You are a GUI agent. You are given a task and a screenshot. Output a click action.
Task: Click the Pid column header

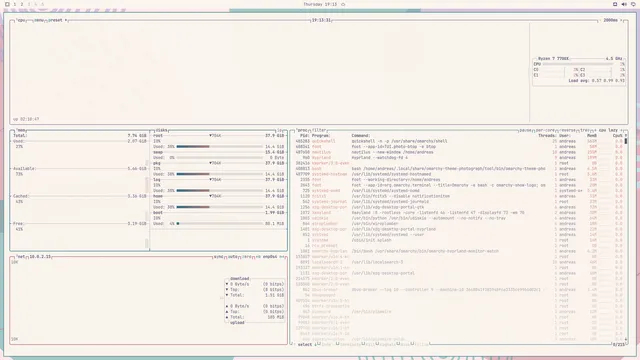(304, 136)
